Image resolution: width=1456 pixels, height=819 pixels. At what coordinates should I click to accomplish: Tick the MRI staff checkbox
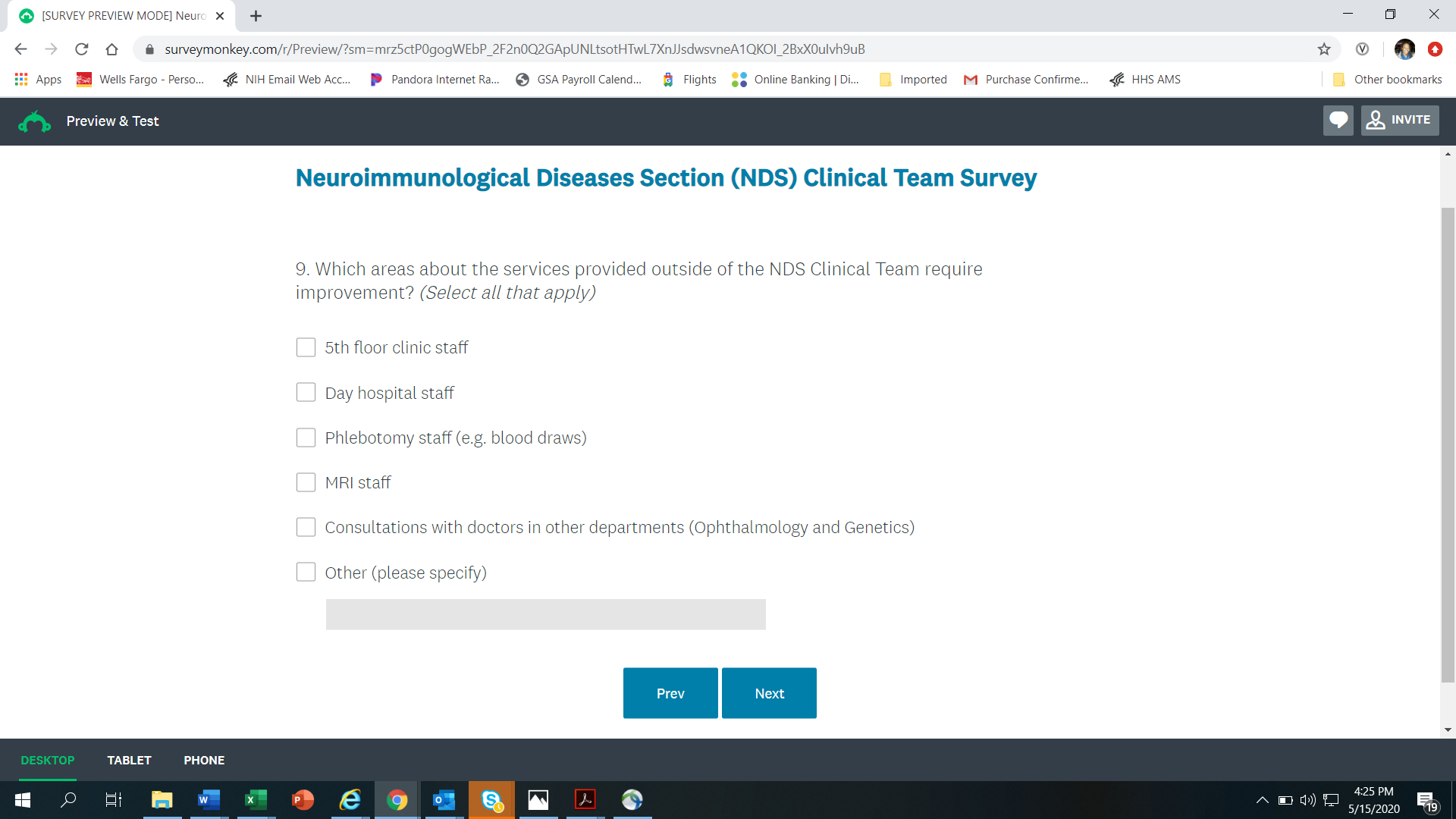pyautogui.click(x=306, y=482)
